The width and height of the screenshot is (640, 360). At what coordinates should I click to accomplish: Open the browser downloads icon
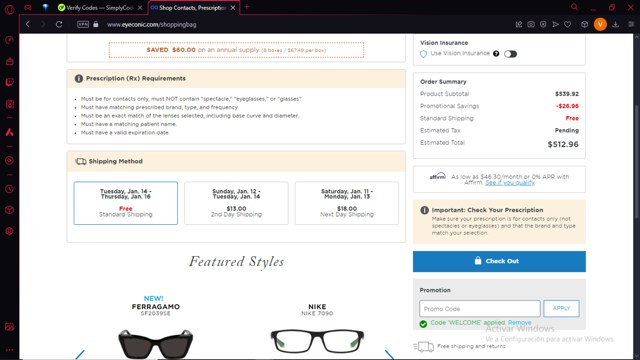[616, 24]
